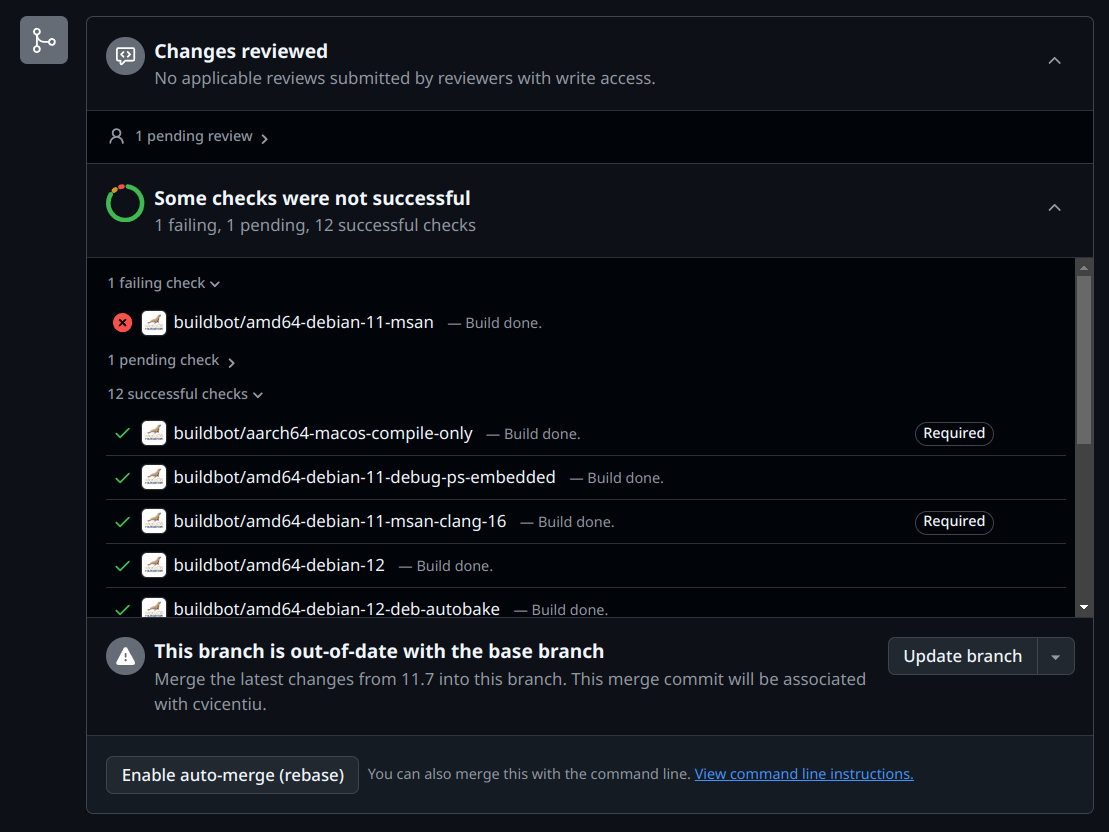Click 'This branch is out-of-date with the base branch' heading

tap(379, 651)
